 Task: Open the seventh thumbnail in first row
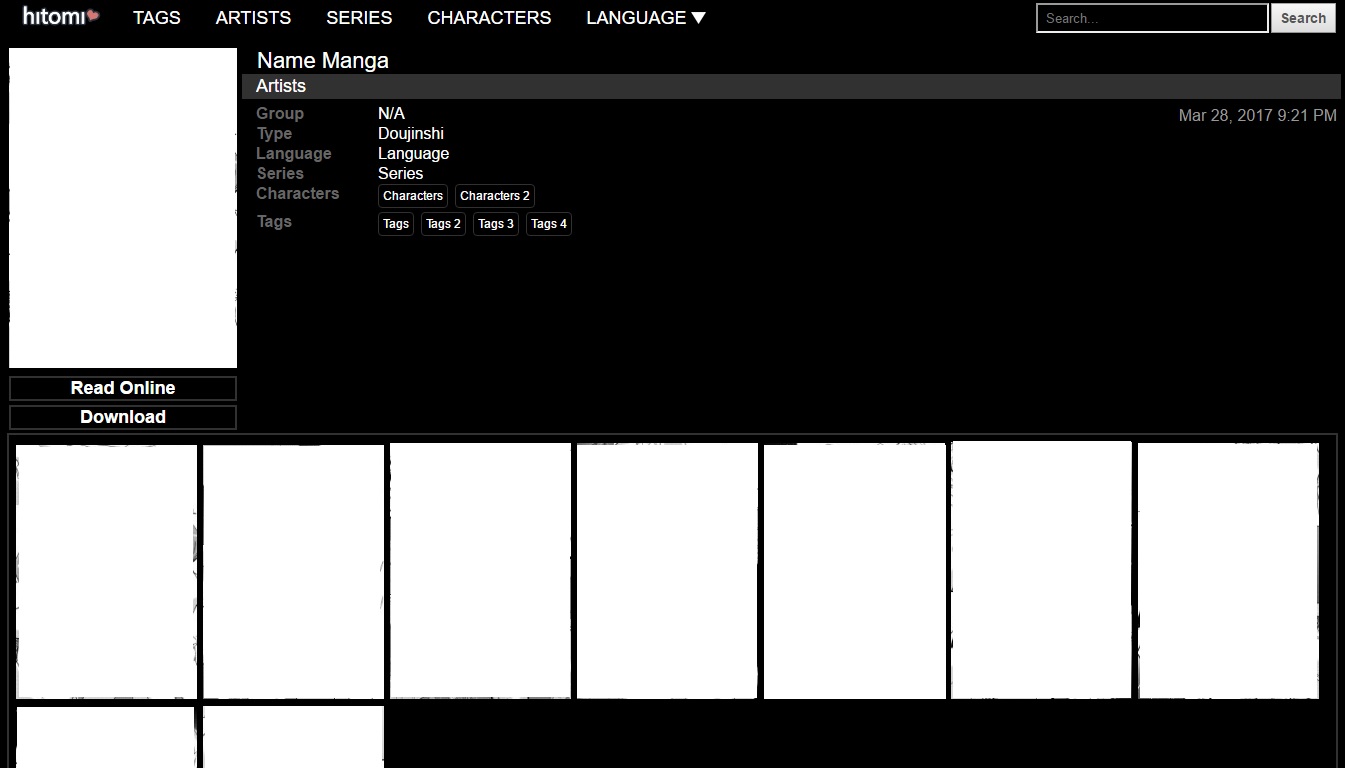pos(1228,571)
